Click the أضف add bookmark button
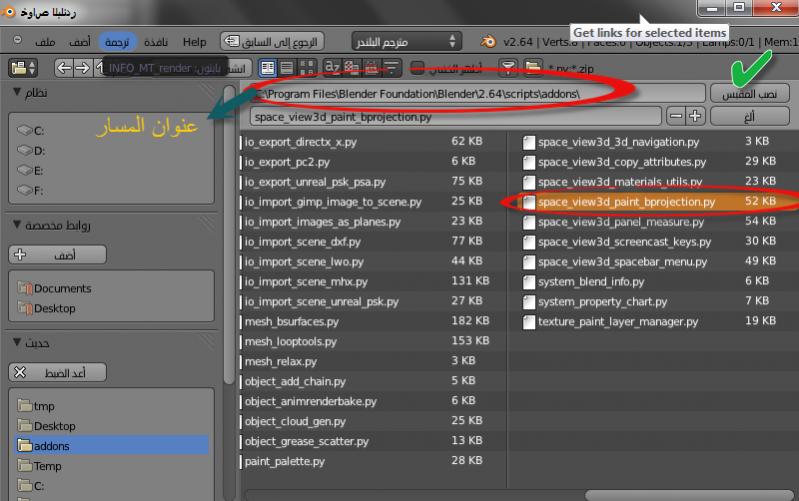 tap(58, 254)
